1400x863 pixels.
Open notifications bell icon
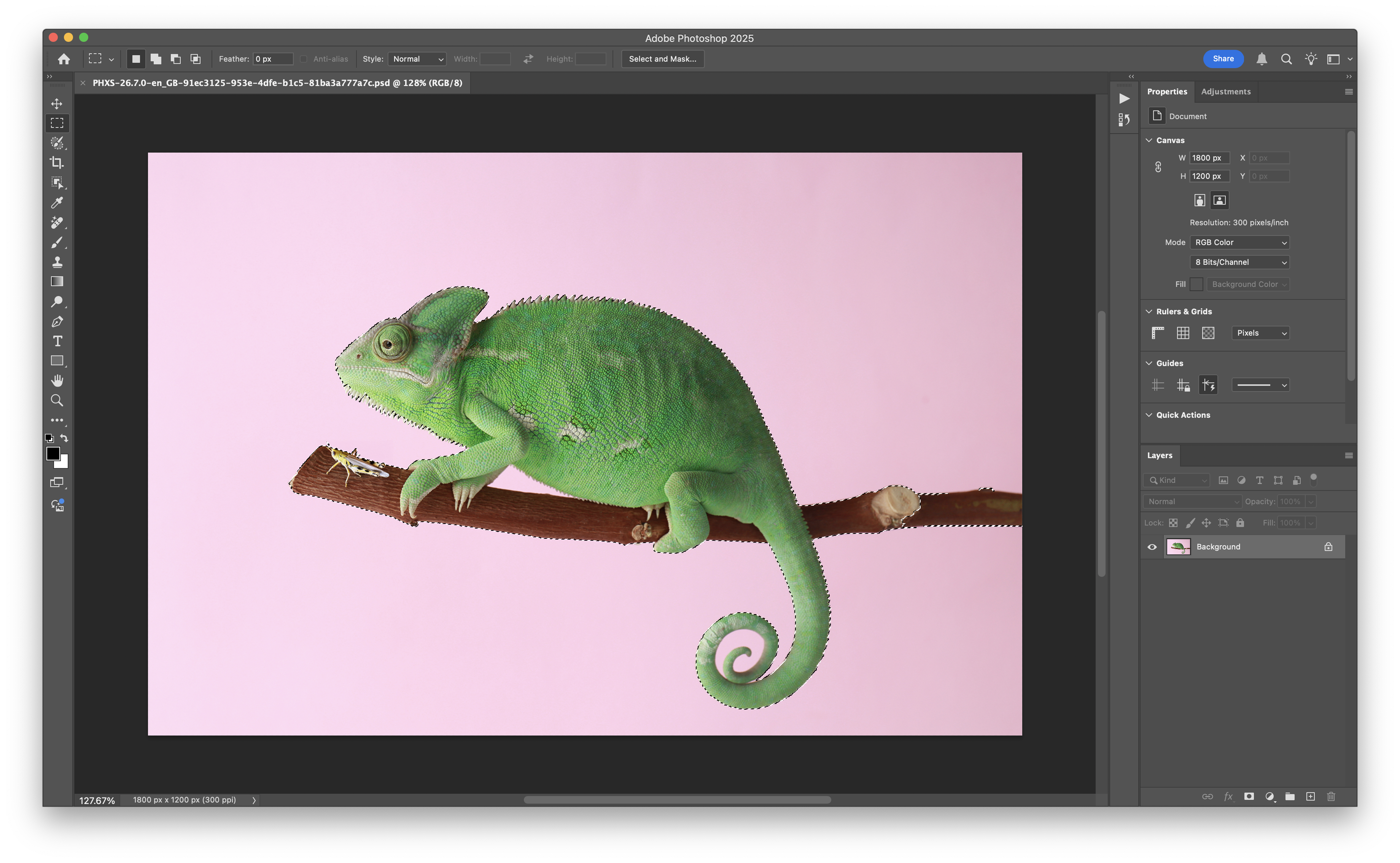click(x=1262, y=59)
